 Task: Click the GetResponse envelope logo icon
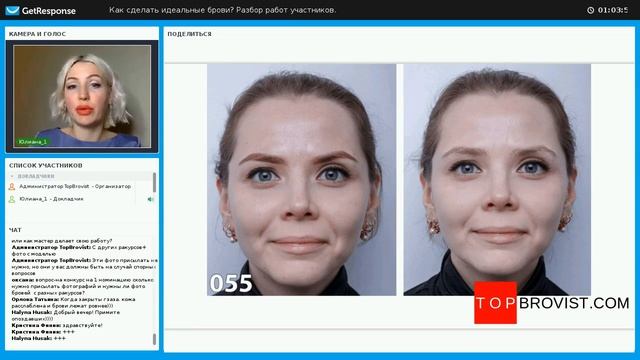pyautogui.click(x=12, y=10)
